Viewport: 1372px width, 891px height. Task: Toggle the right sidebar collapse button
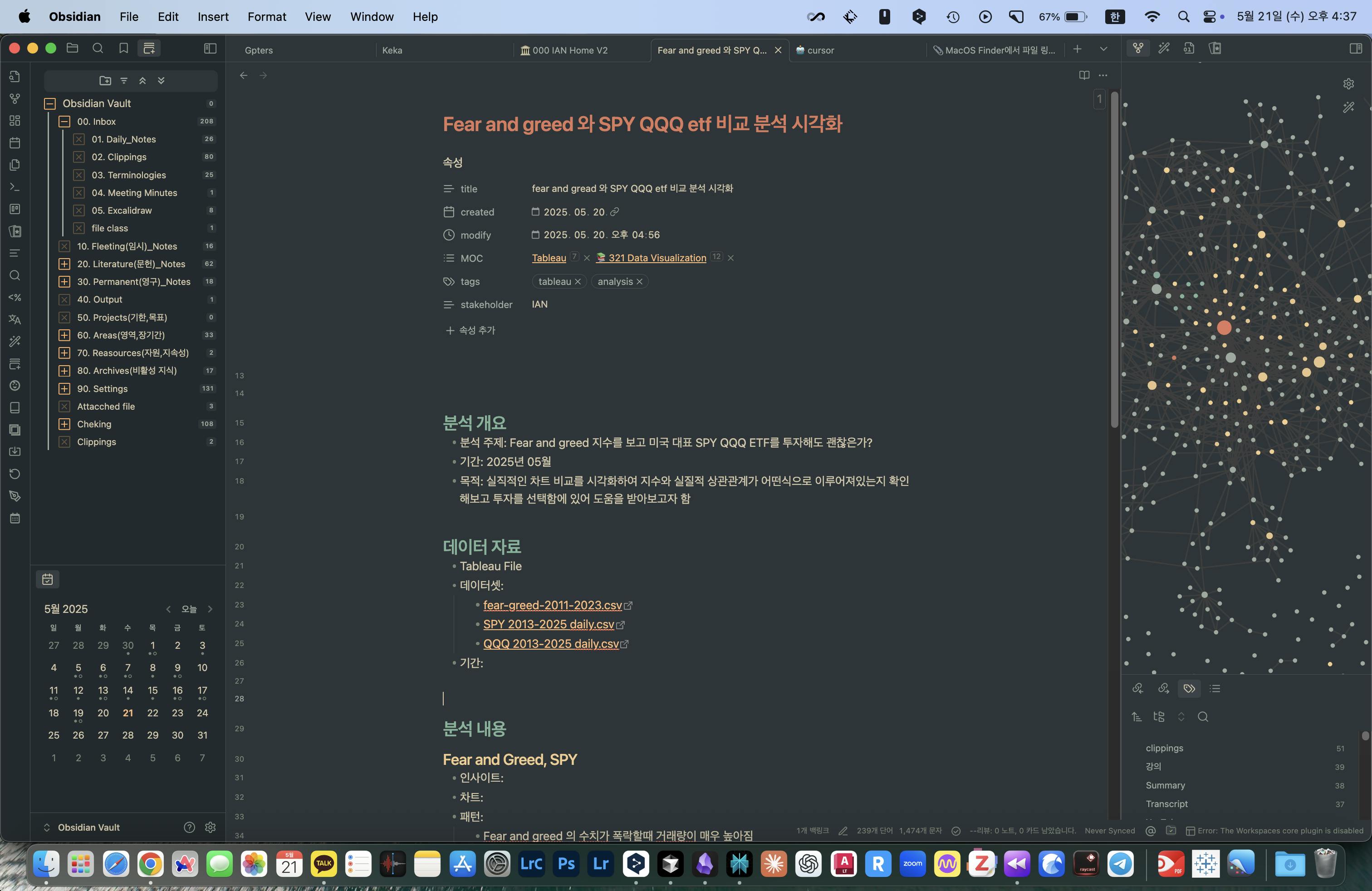tap(1356, 49)
